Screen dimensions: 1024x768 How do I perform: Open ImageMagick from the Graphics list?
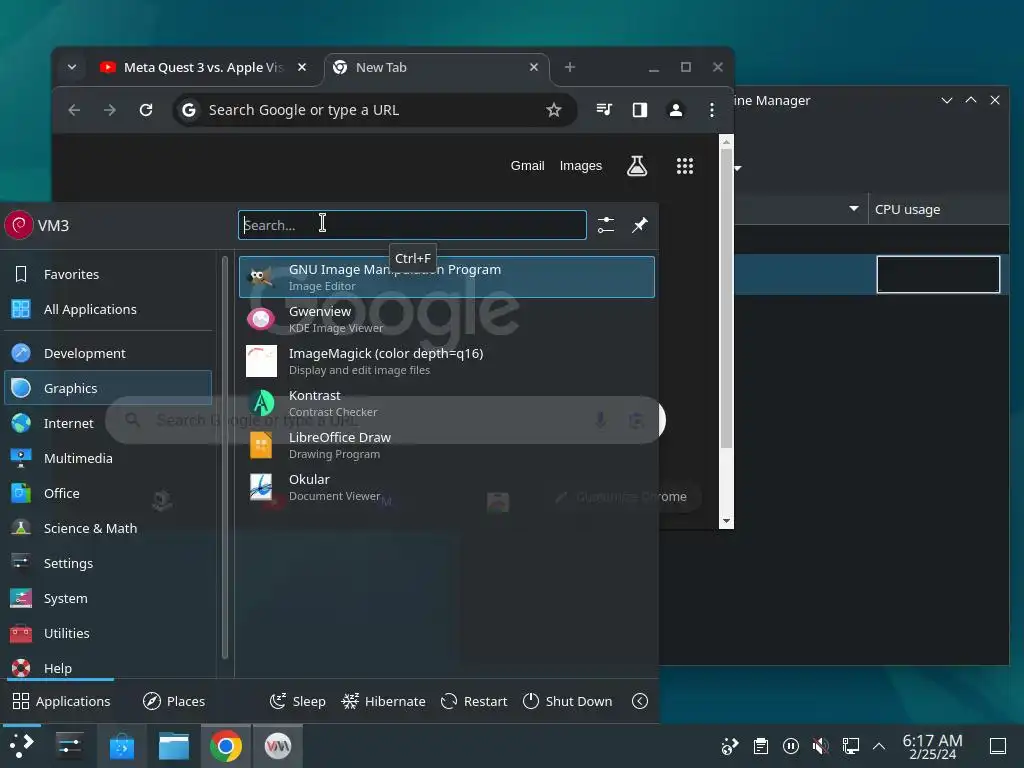pos(447,361)
